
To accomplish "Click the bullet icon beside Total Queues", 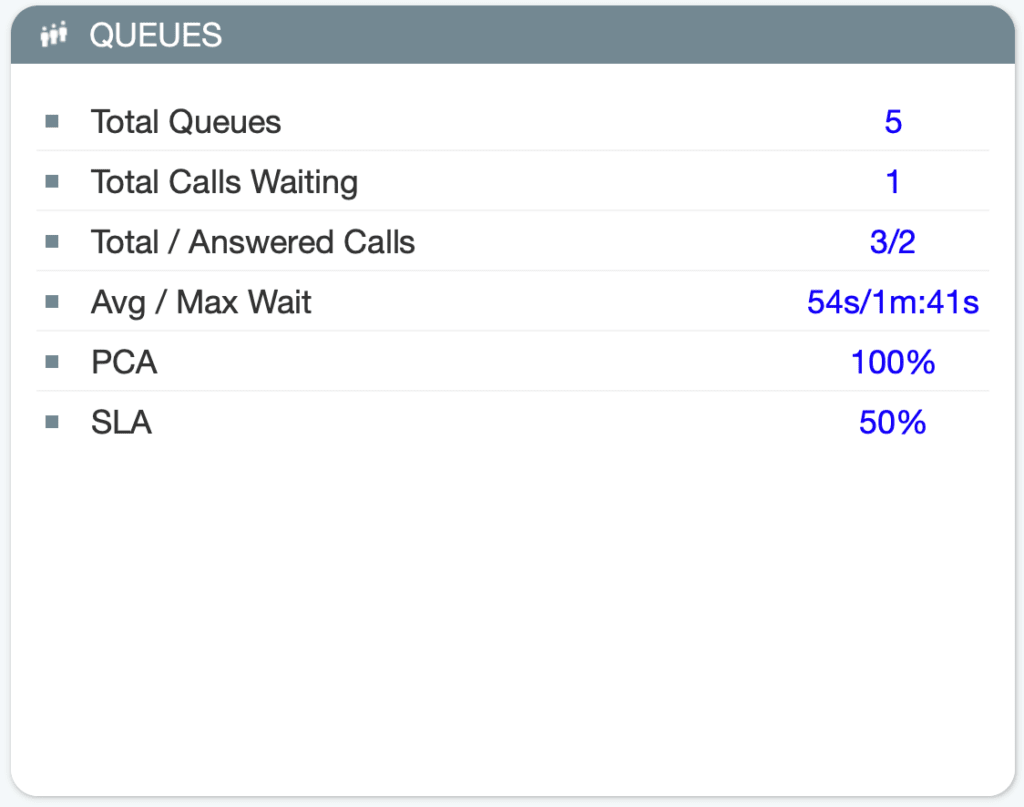I will (x=52, y=121).
